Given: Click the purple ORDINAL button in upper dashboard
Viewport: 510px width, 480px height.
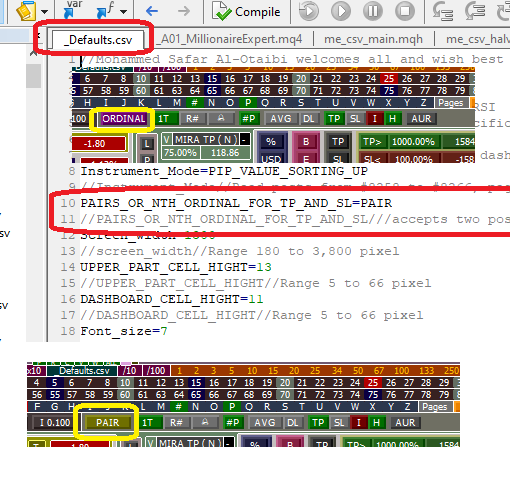Looking at the screenshot, I should (x=123, y=119).
